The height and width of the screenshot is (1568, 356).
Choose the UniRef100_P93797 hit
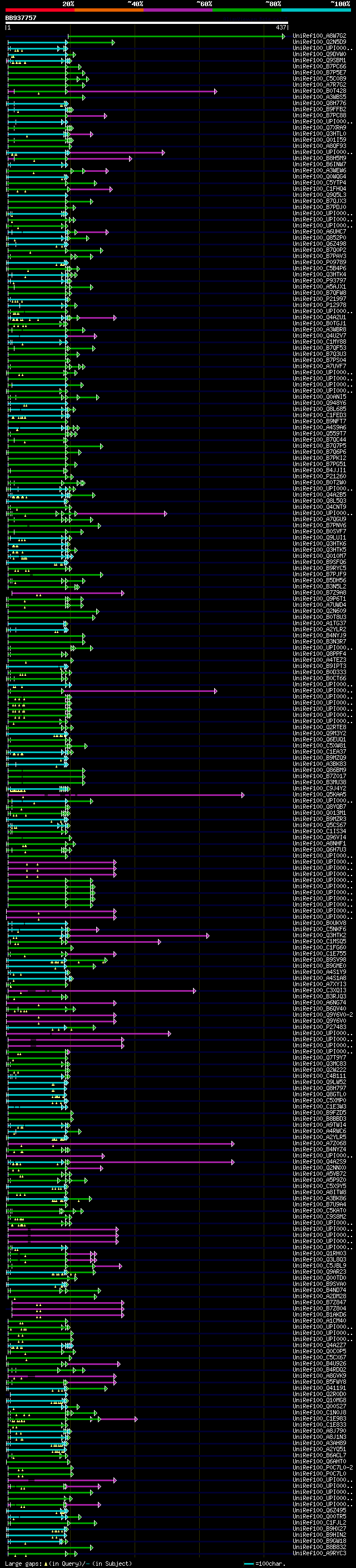[x=319, y=280]
